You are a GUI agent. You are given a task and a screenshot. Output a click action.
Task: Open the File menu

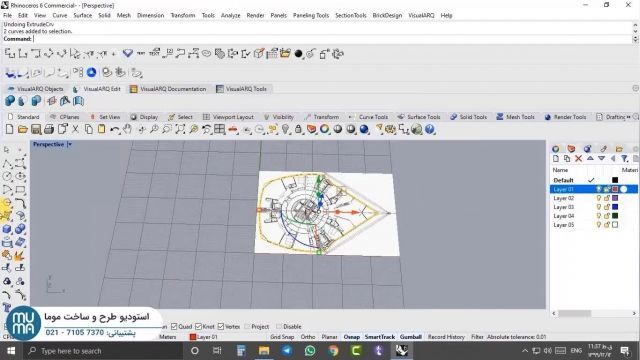(7, 15)
